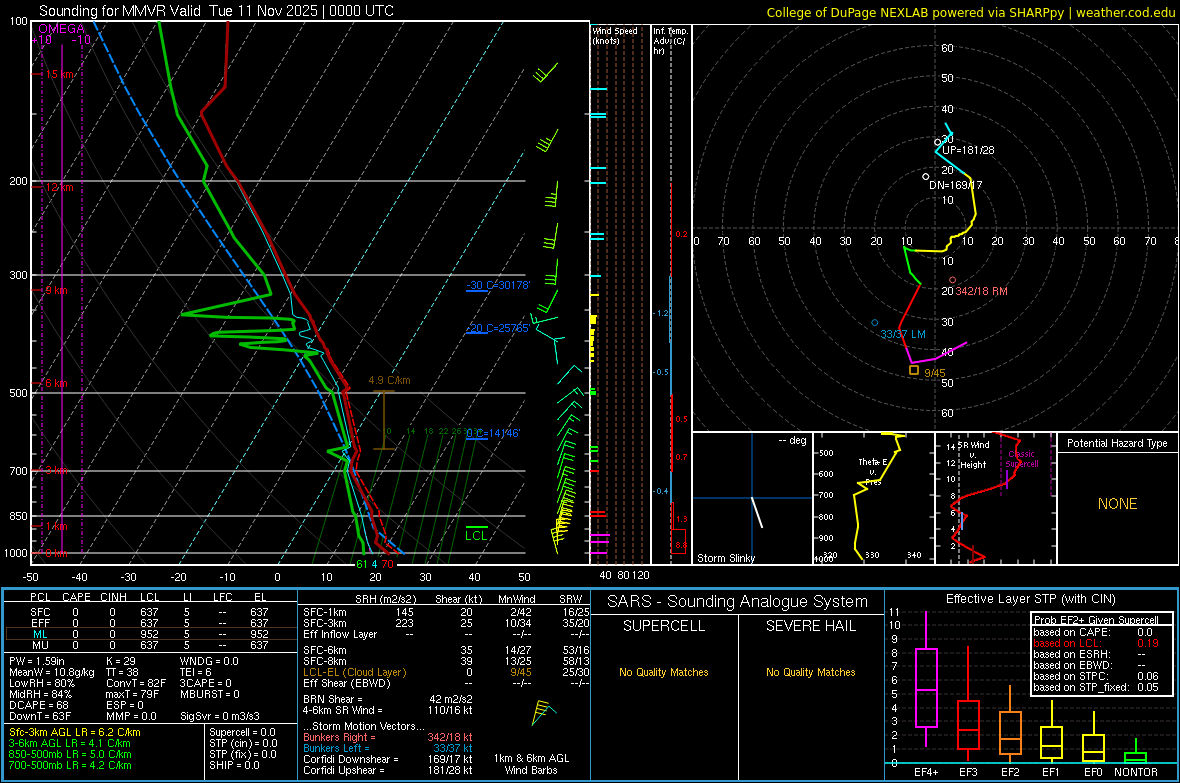Image resolution: width=1180 pixels, height=783 pixels.
Task: Click the 342/18 RM storm motion label
Action: point(981,291)
